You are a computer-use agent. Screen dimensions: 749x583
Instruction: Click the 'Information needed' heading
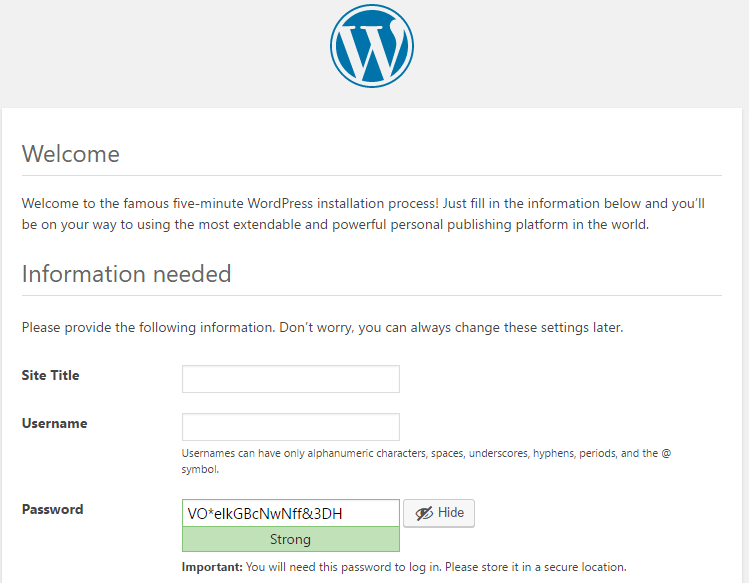tap(127, 274)
